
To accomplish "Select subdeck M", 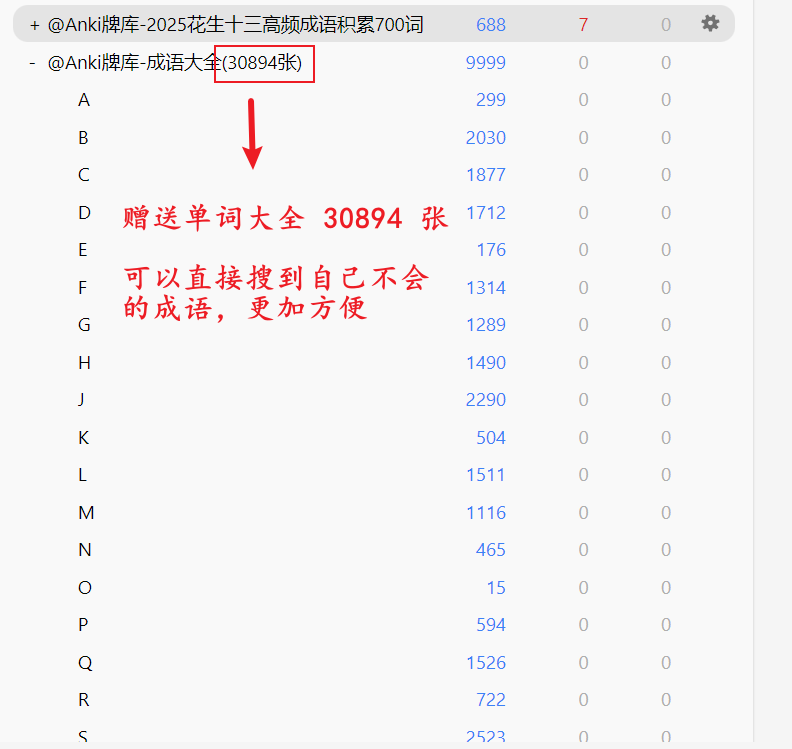I will tap(86, 513).
